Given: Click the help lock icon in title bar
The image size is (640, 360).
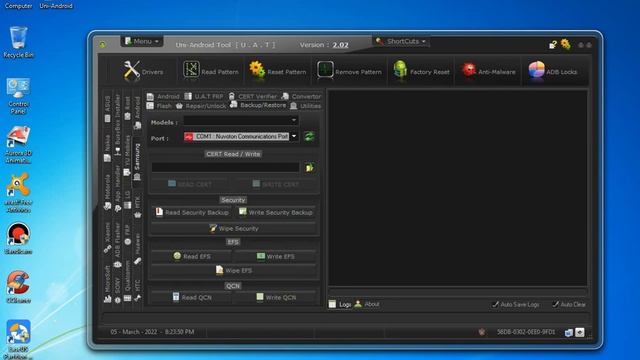Looking at the screenshot, I should (553, 44).
